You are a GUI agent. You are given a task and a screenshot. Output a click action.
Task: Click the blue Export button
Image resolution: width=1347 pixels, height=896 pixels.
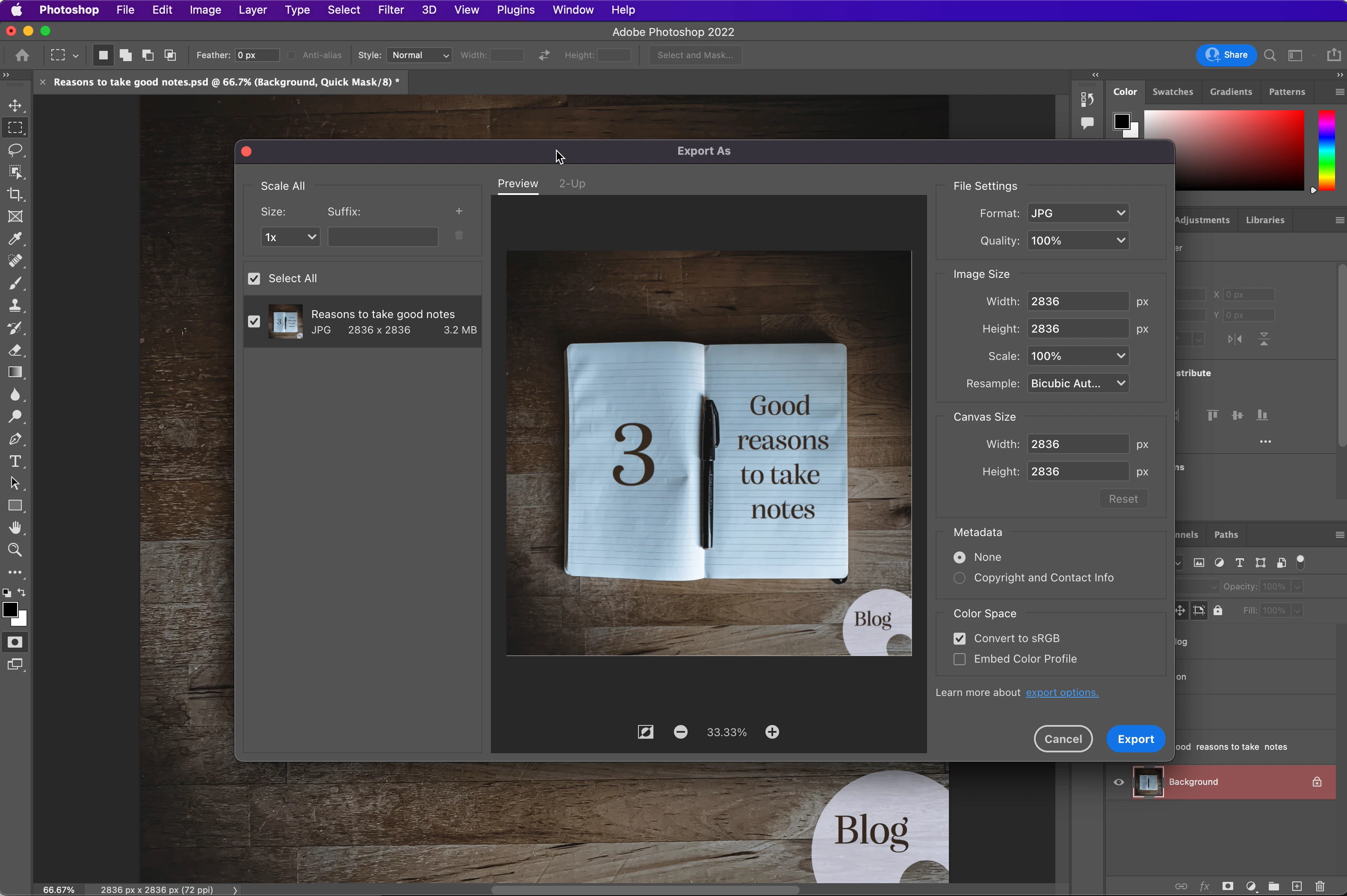click(1135, 739)
